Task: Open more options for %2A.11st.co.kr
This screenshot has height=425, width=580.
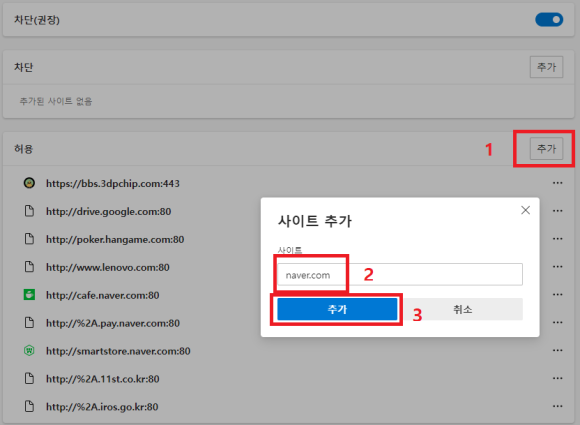Action: [x=557, y=378]
